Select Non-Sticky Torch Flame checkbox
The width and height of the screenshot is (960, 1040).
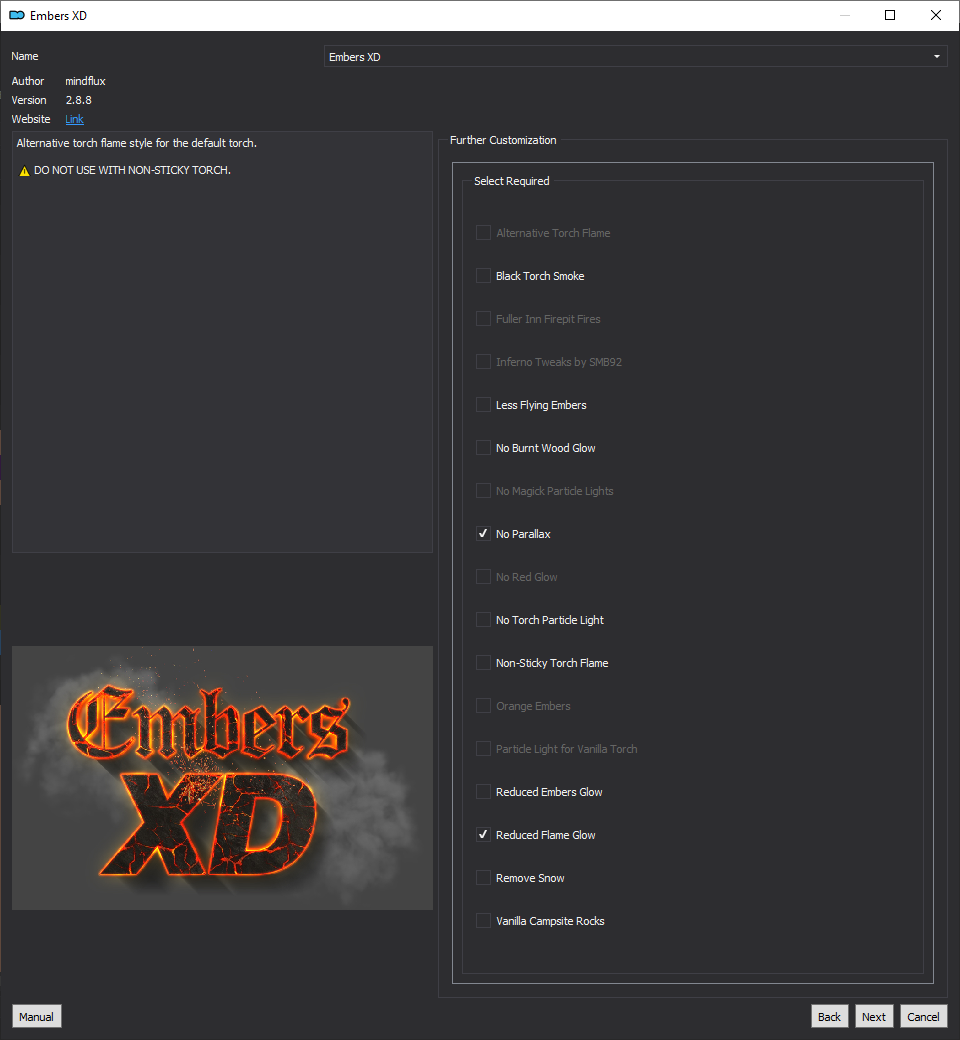pos(483,663)
